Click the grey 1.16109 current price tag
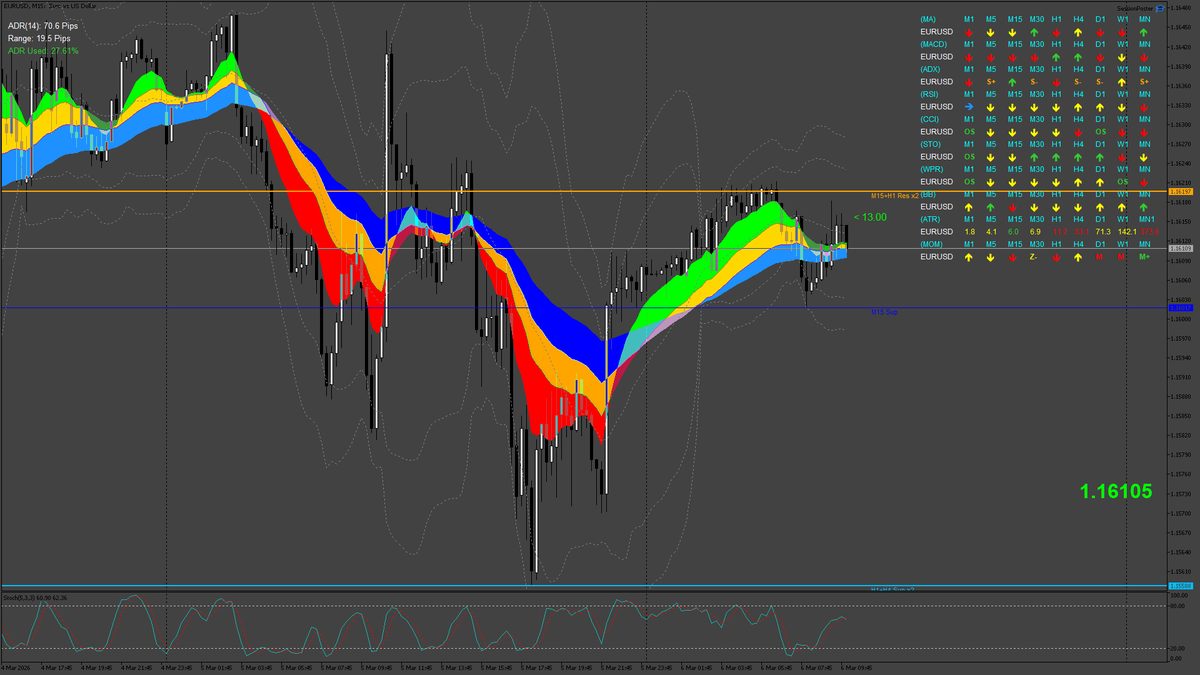1200x675 pixels. click(x=1181, y=248)
